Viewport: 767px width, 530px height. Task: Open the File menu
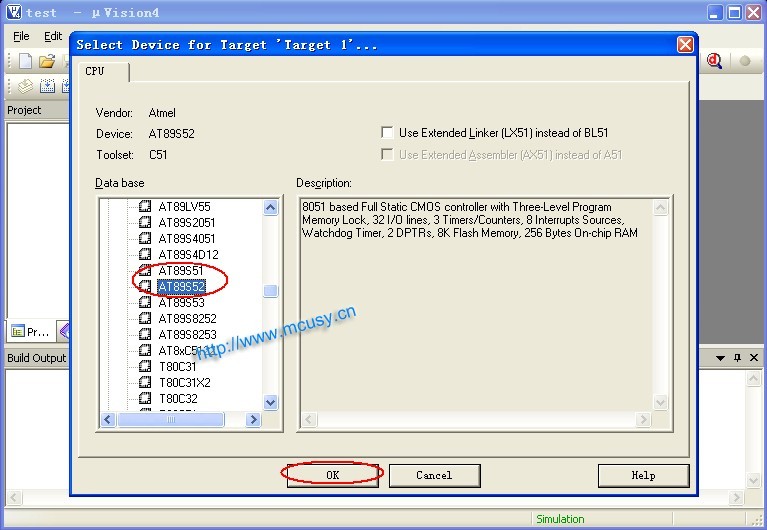coord(21,36)
